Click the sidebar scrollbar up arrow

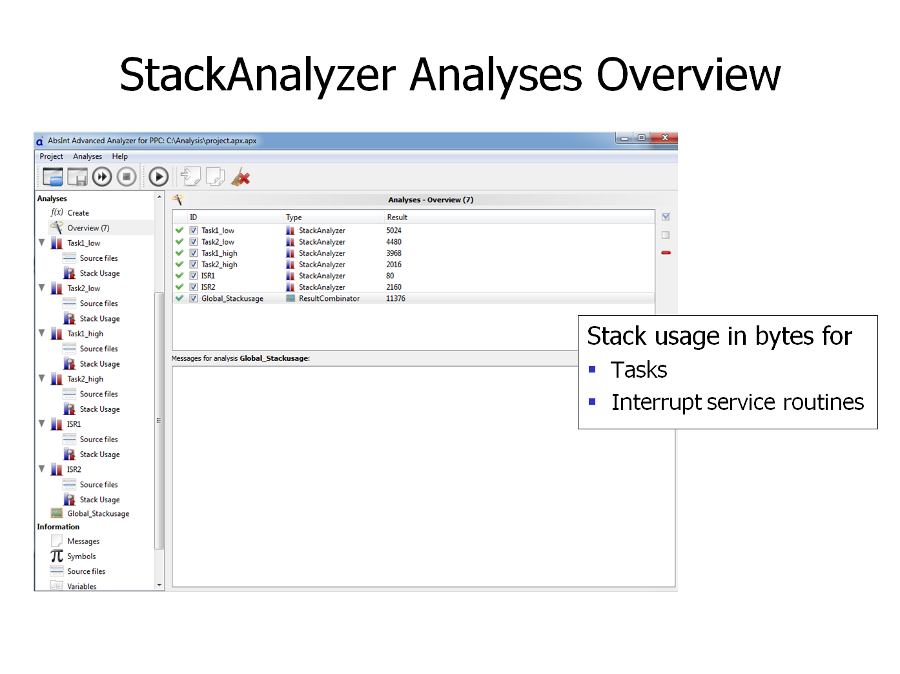point(159,197)
